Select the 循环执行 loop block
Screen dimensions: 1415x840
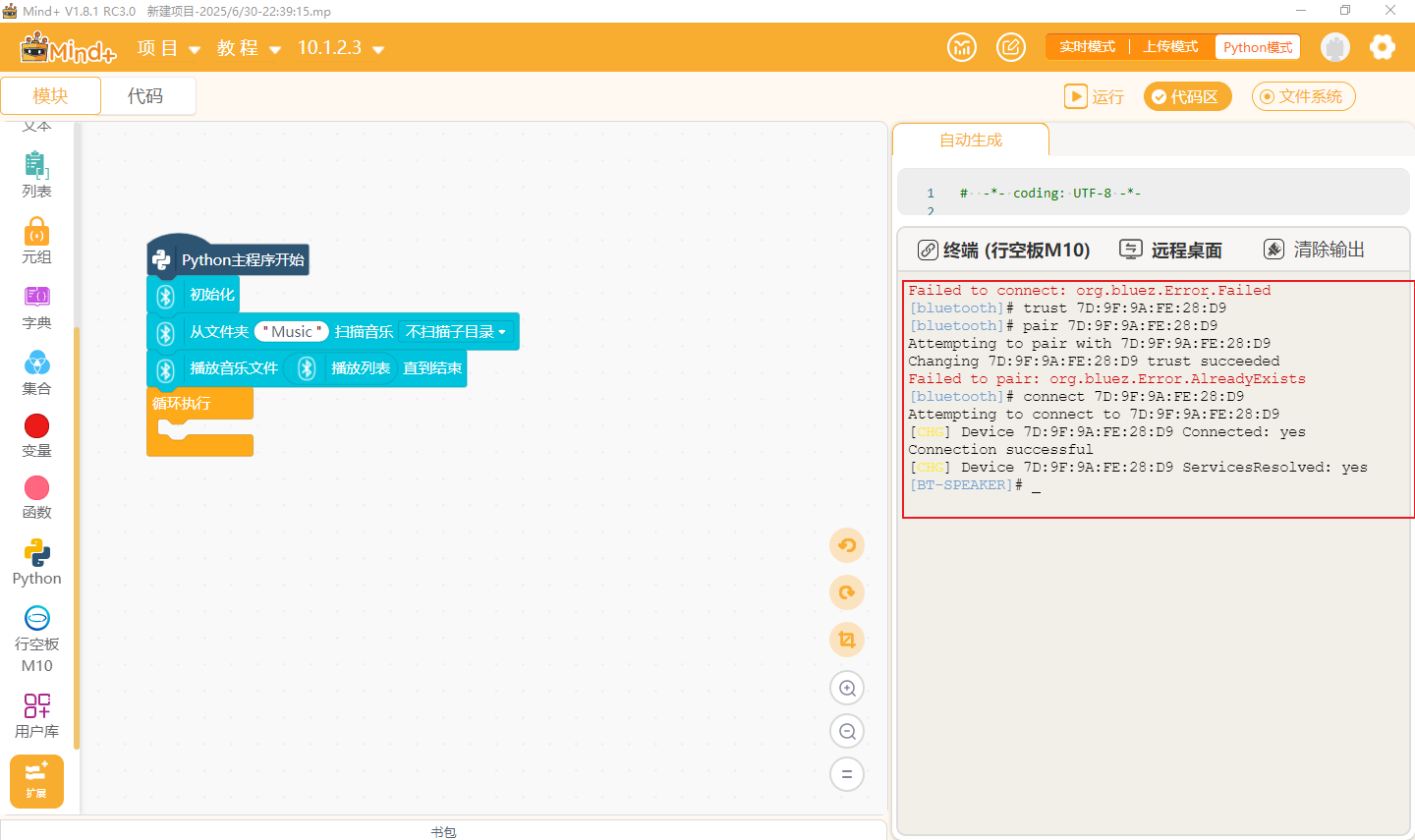[199, 403]
